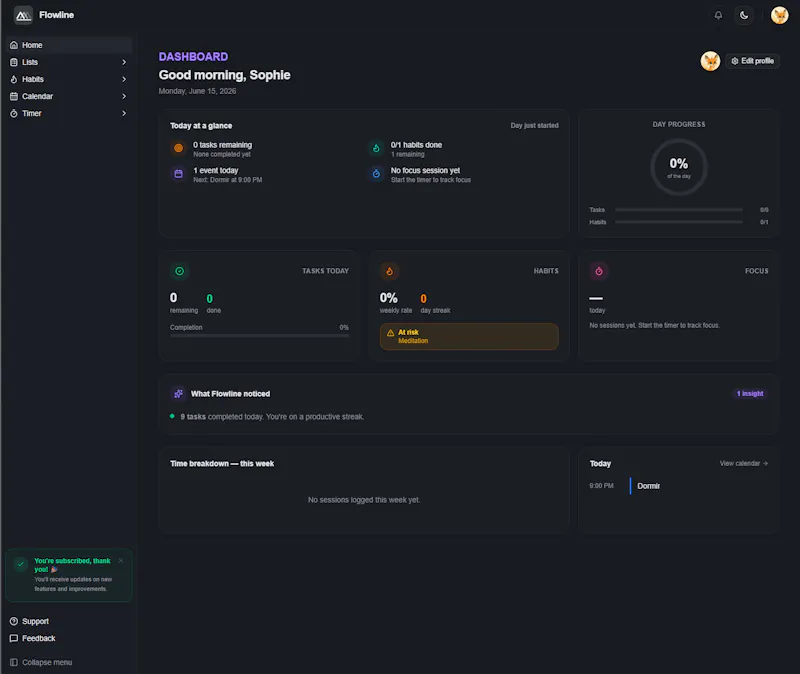Click Collapse menu panel icon
800x674 pixels.
pos(14,662)
